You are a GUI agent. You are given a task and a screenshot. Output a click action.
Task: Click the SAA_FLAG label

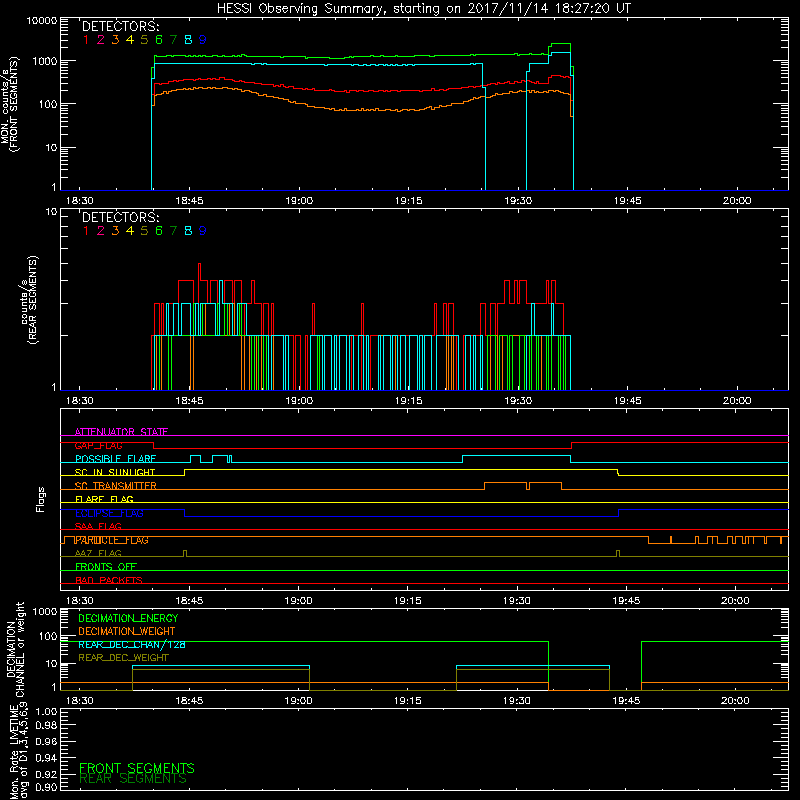tap(98, 526)
